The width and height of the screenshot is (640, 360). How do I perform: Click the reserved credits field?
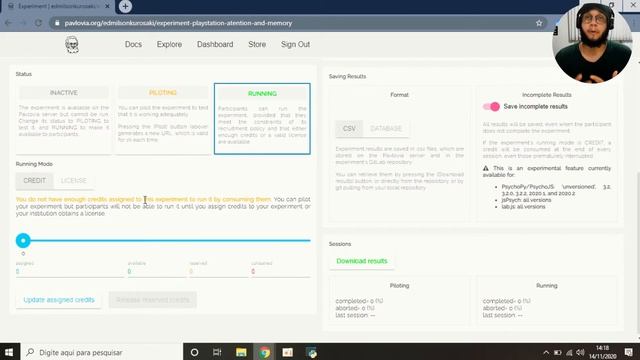tap(218, 271)
